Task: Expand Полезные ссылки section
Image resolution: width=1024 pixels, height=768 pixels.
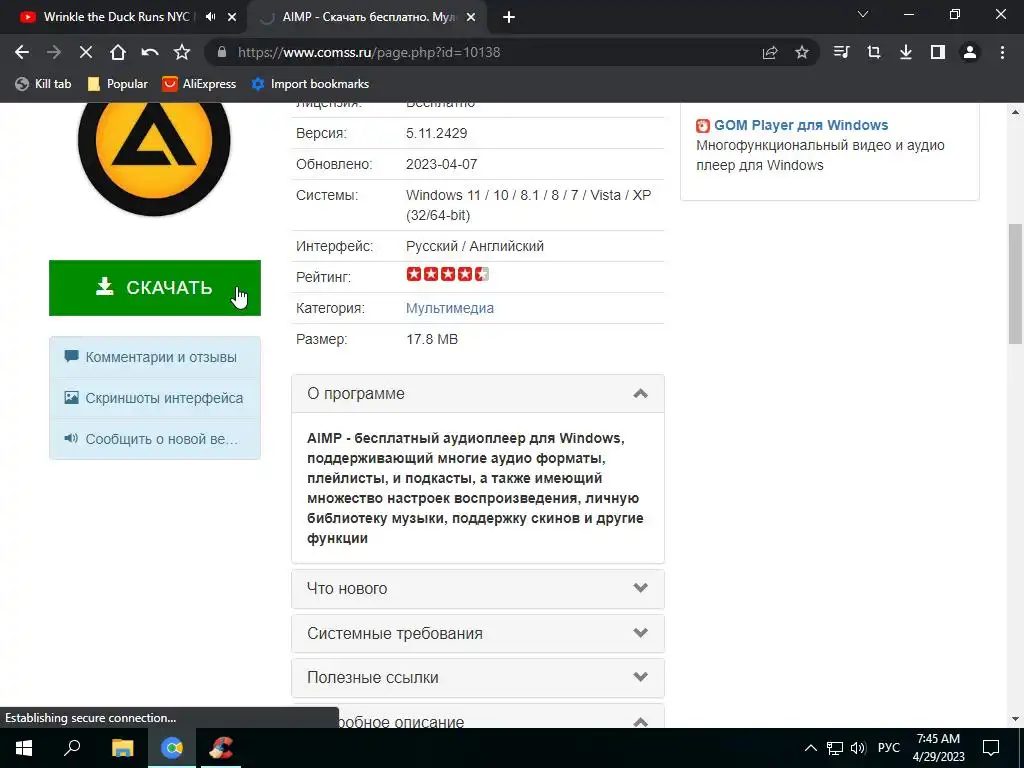Action: click(478, 677)
